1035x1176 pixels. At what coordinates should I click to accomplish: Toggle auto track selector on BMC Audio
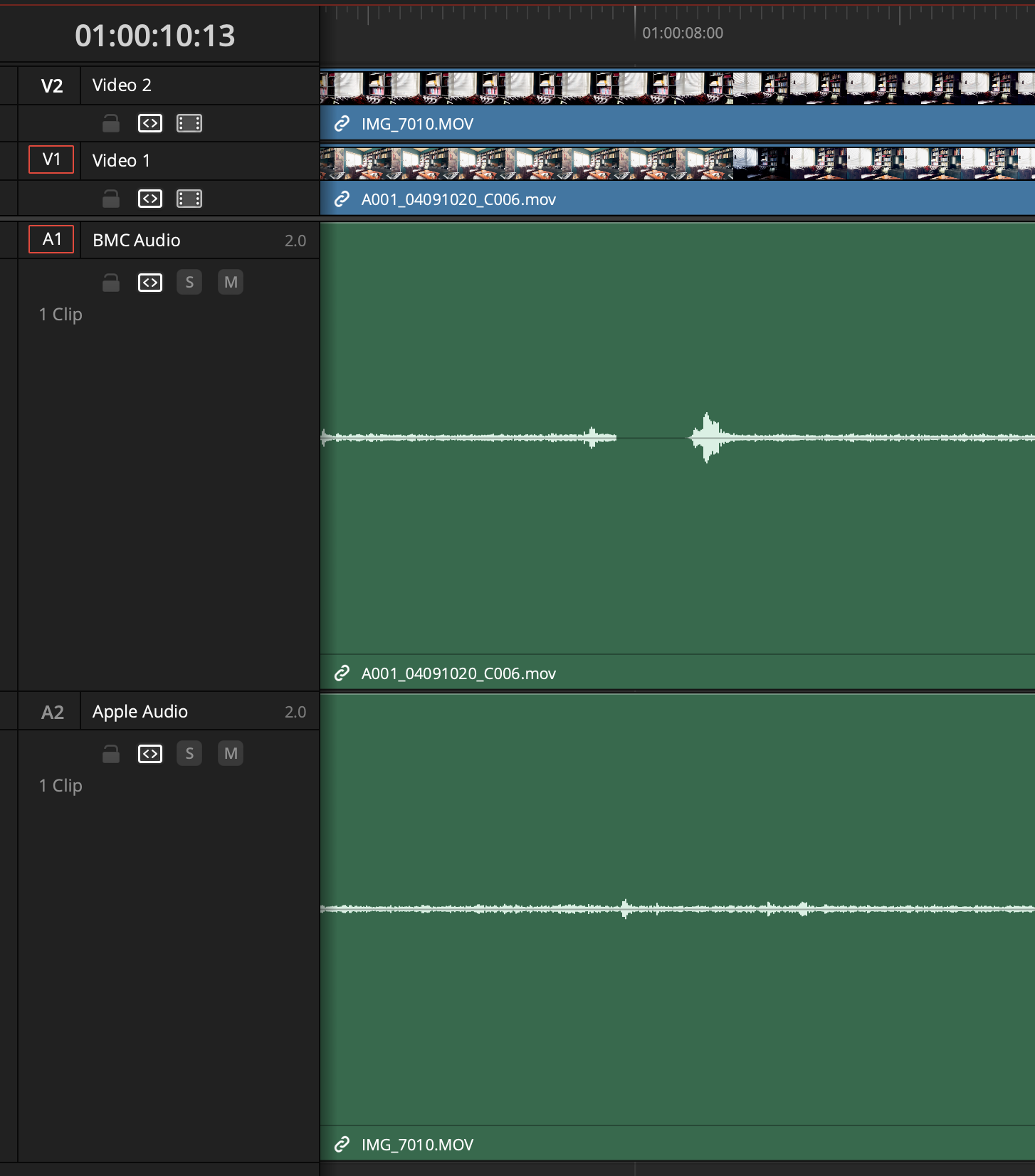coord(150,283)
